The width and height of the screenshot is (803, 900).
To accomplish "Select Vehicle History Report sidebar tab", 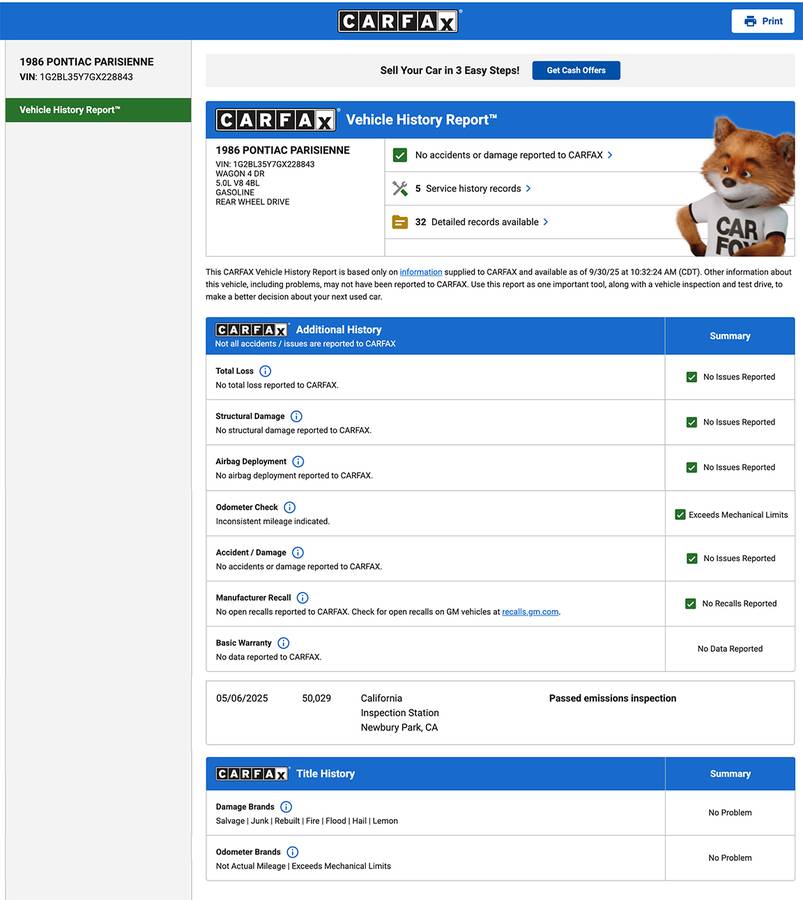I will pos(97,110).
